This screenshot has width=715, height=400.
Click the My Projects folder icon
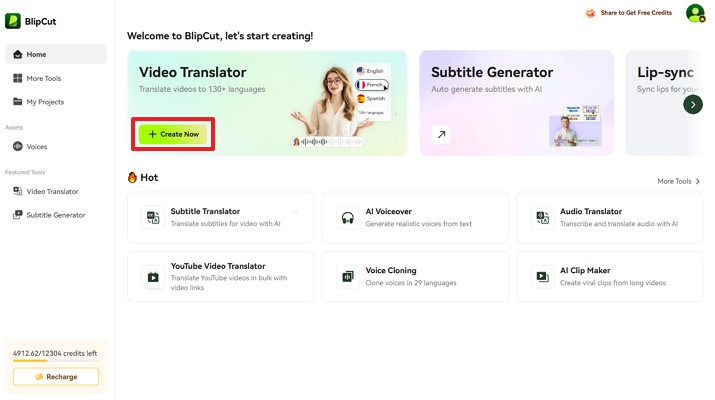click(18, 101)
